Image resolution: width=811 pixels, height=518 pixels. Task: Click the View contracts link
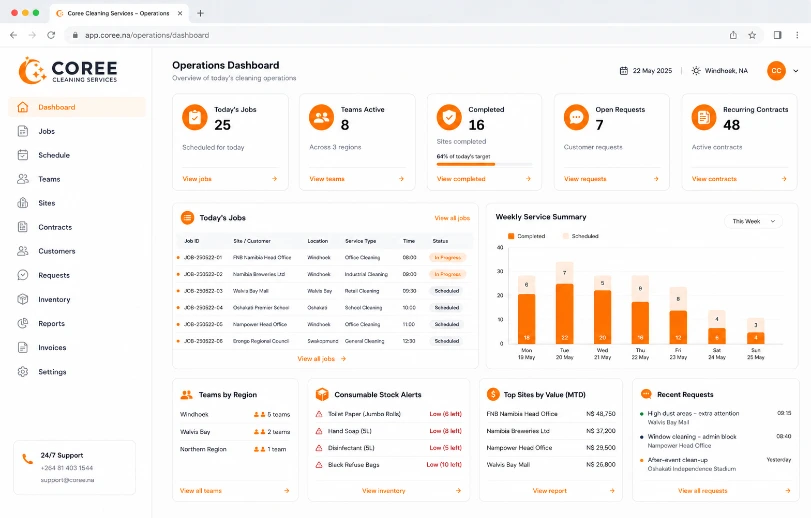click(x=714, y=179)
